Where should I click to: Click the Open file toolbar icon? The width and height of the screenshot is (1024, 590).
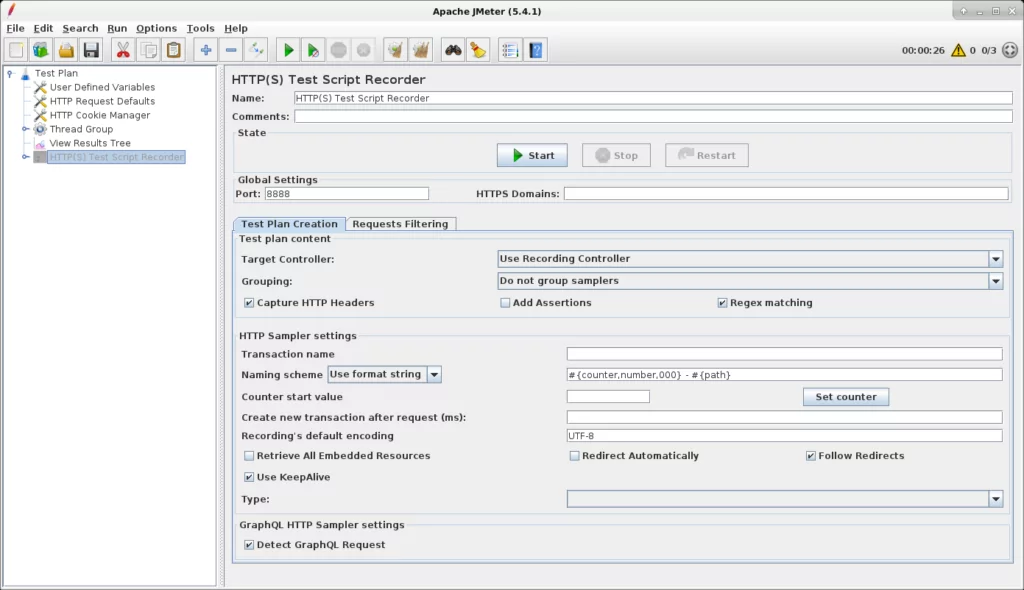pyautogui.click(x=66, y=50)
